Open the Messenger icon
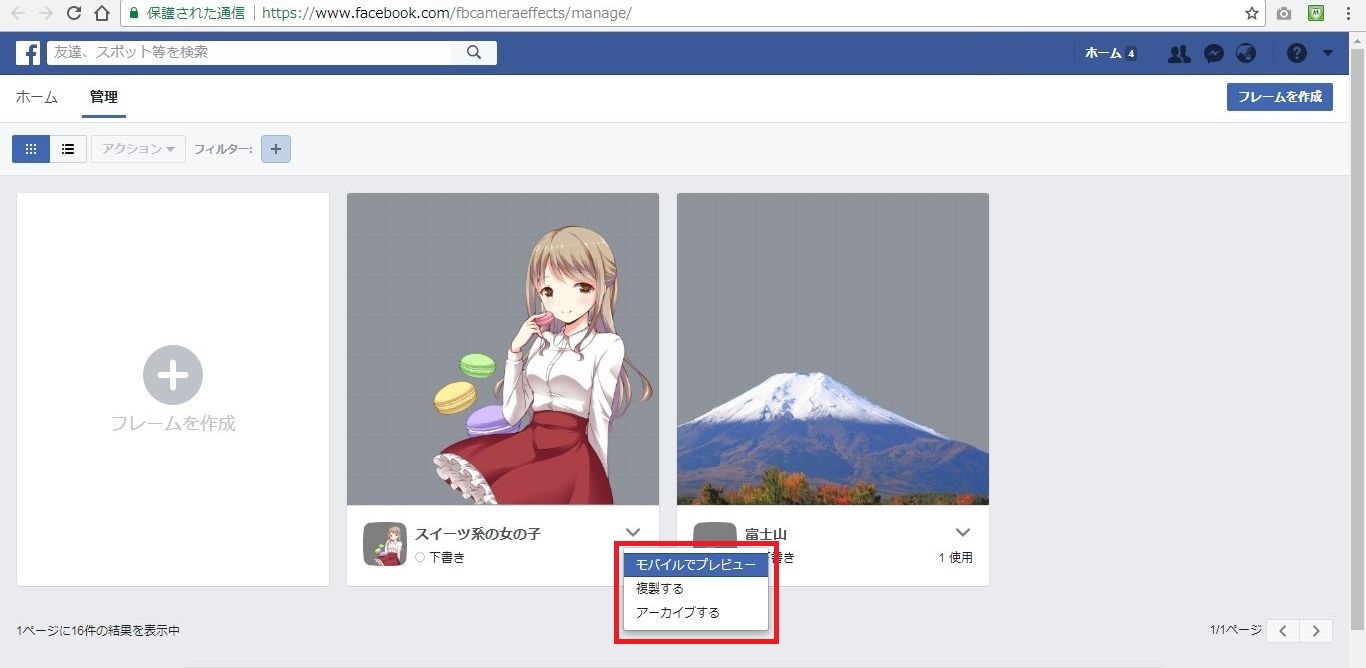The image size is (1366, 668). (1214, 54)
